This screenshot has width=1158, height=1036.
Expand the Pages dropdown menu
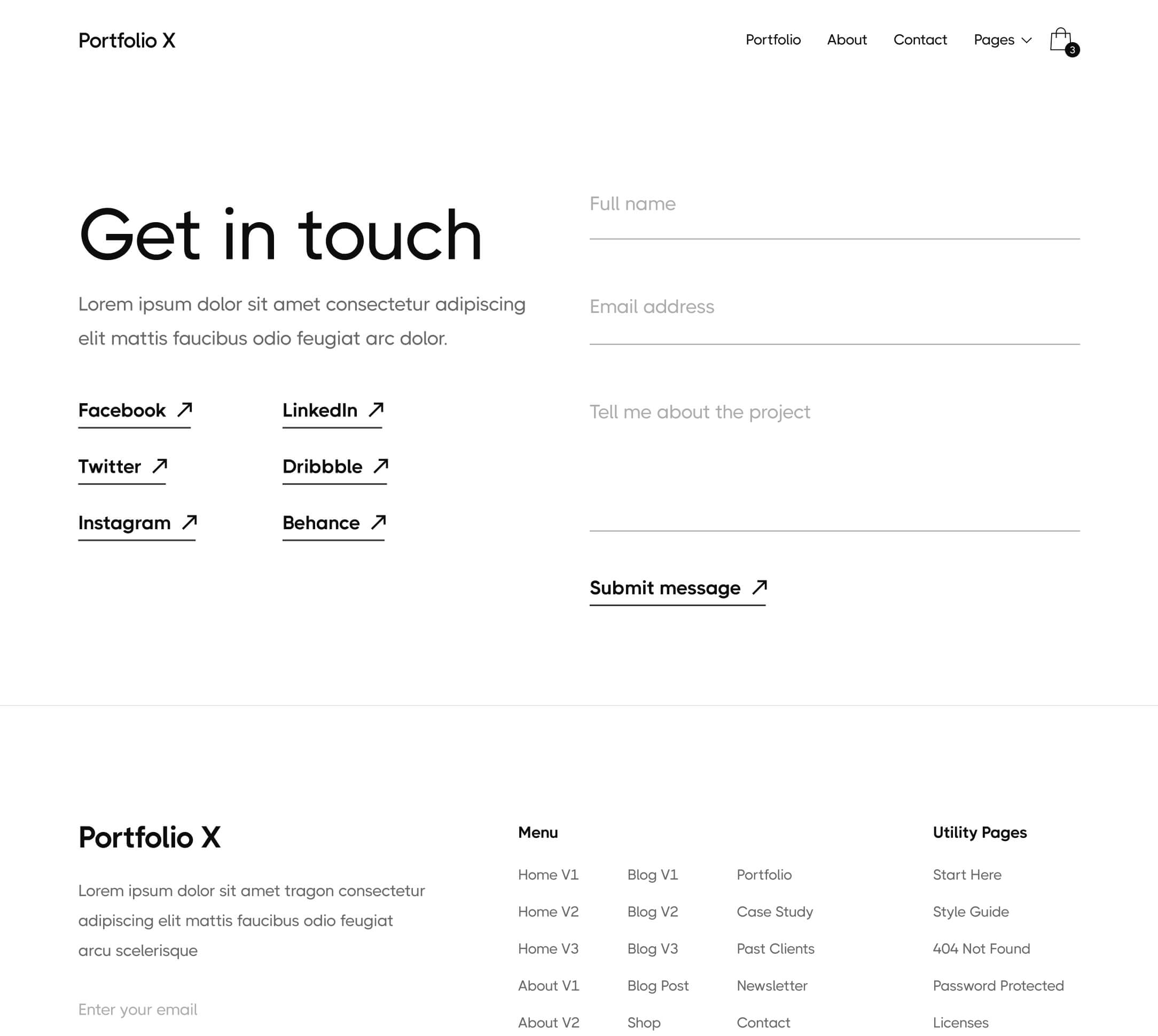coord(1002,40)
